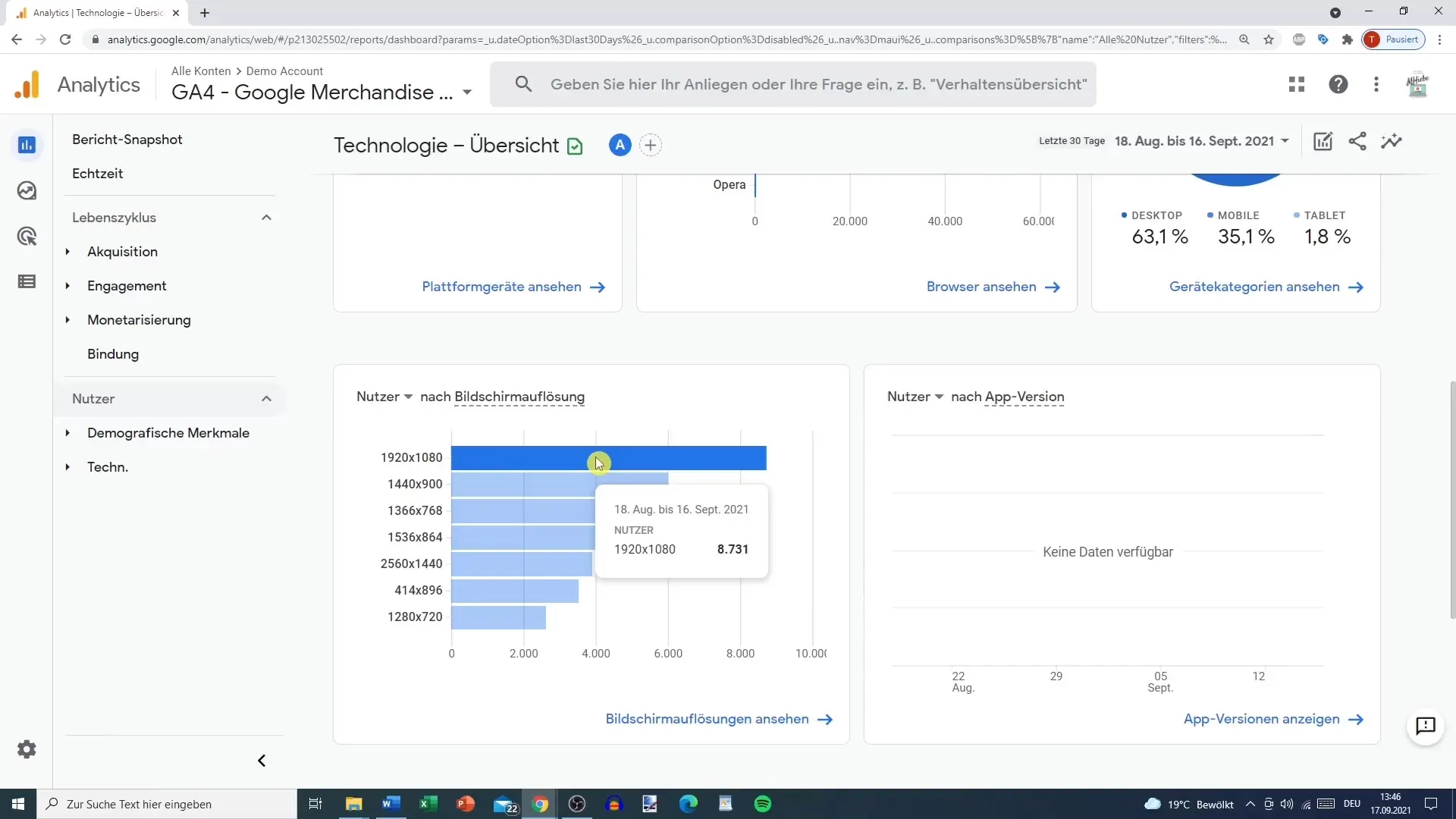Click the Windows Start button
This screenshot has width=1456, height=819.
click(x=18, y=804)
